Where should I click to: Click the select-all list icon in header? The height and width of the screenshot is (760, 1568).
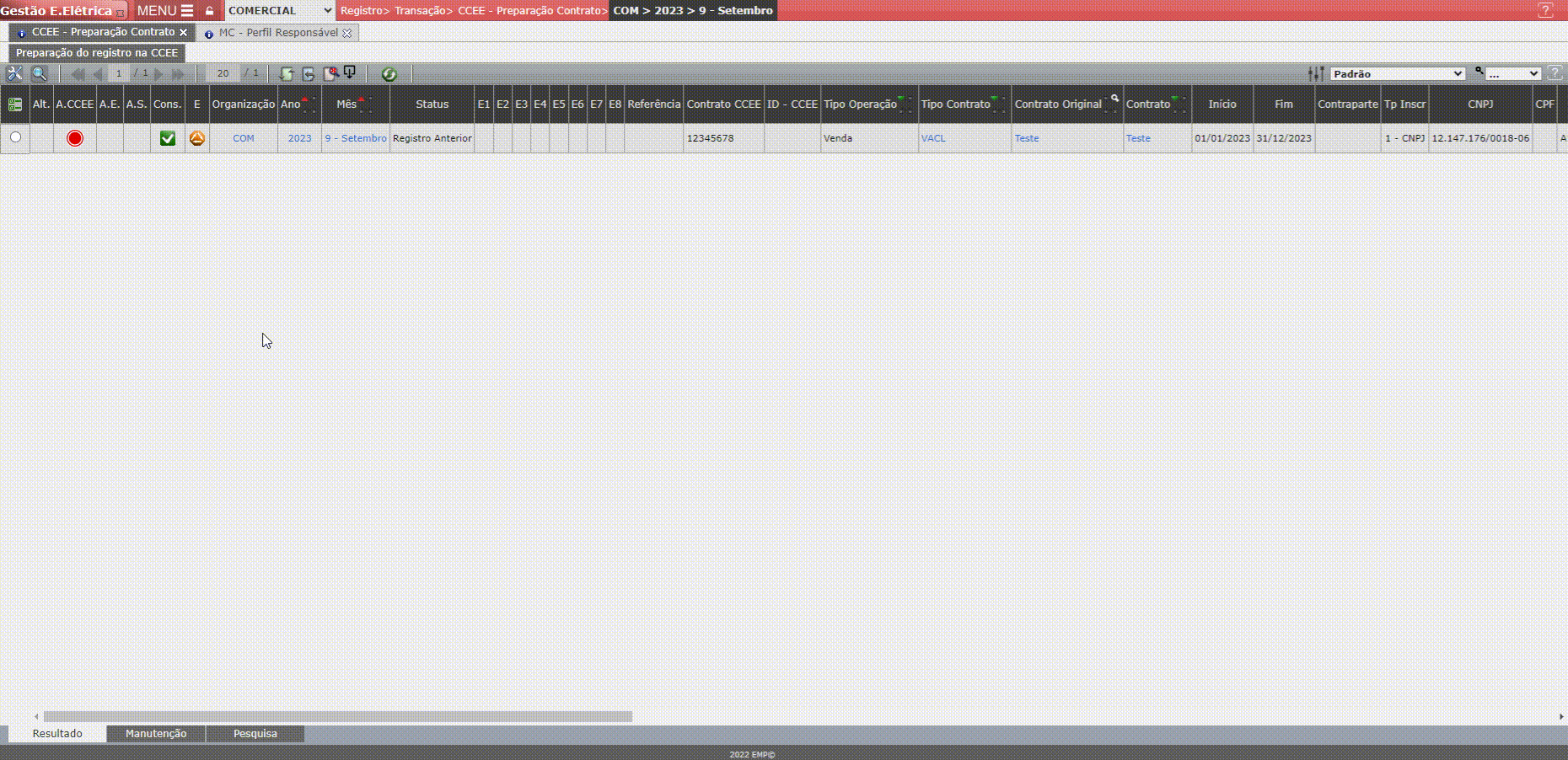15,104
